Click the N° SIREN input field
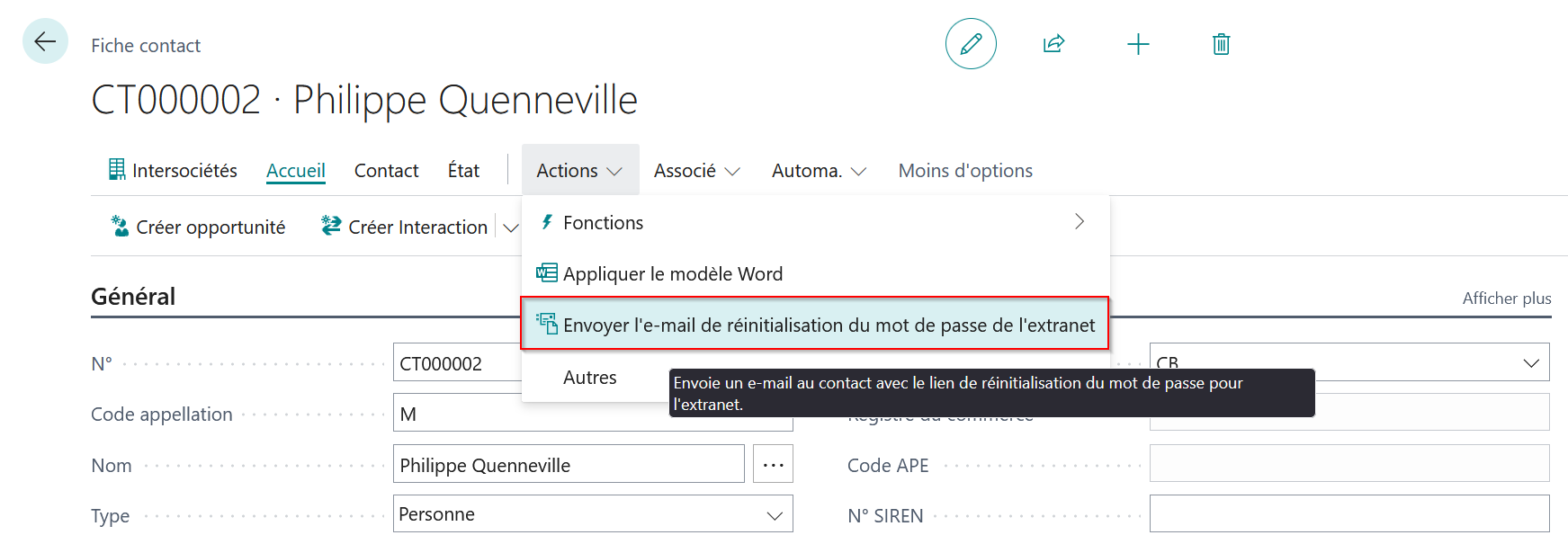1568x544 pixels. click(1349, 514)
